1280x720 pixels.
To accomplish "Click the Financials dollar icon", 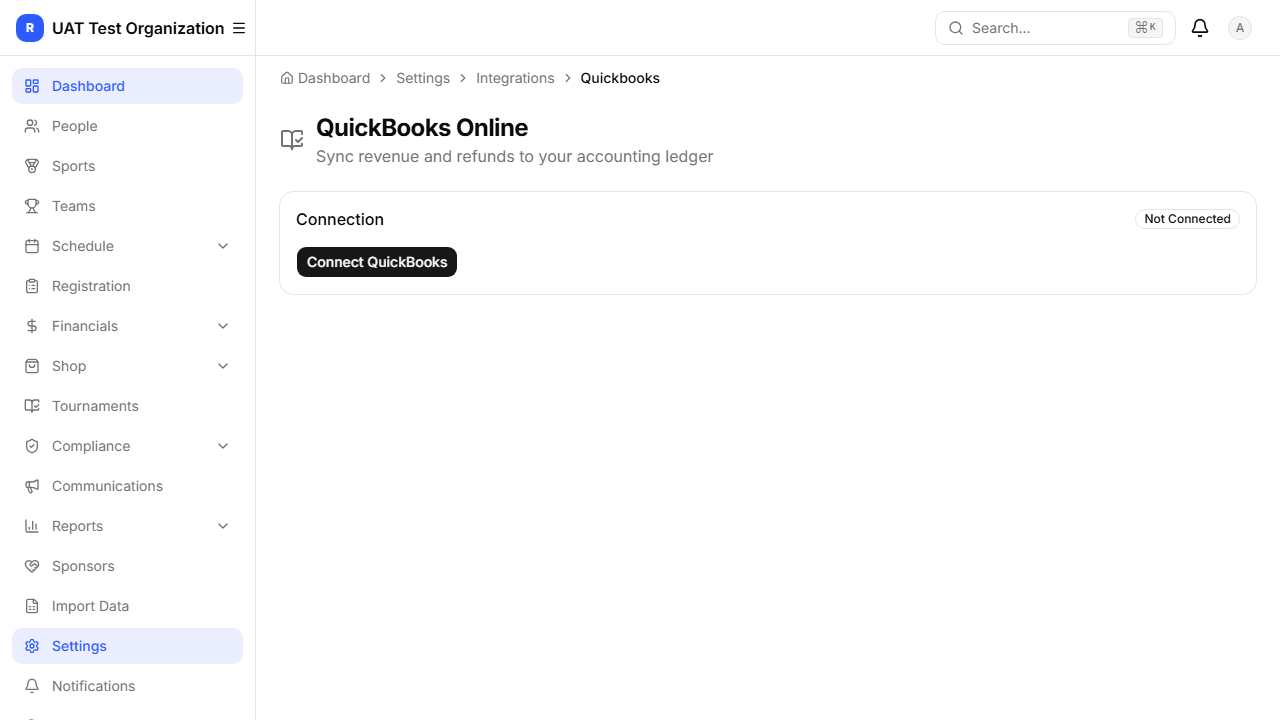I will [x=32, y=326].
